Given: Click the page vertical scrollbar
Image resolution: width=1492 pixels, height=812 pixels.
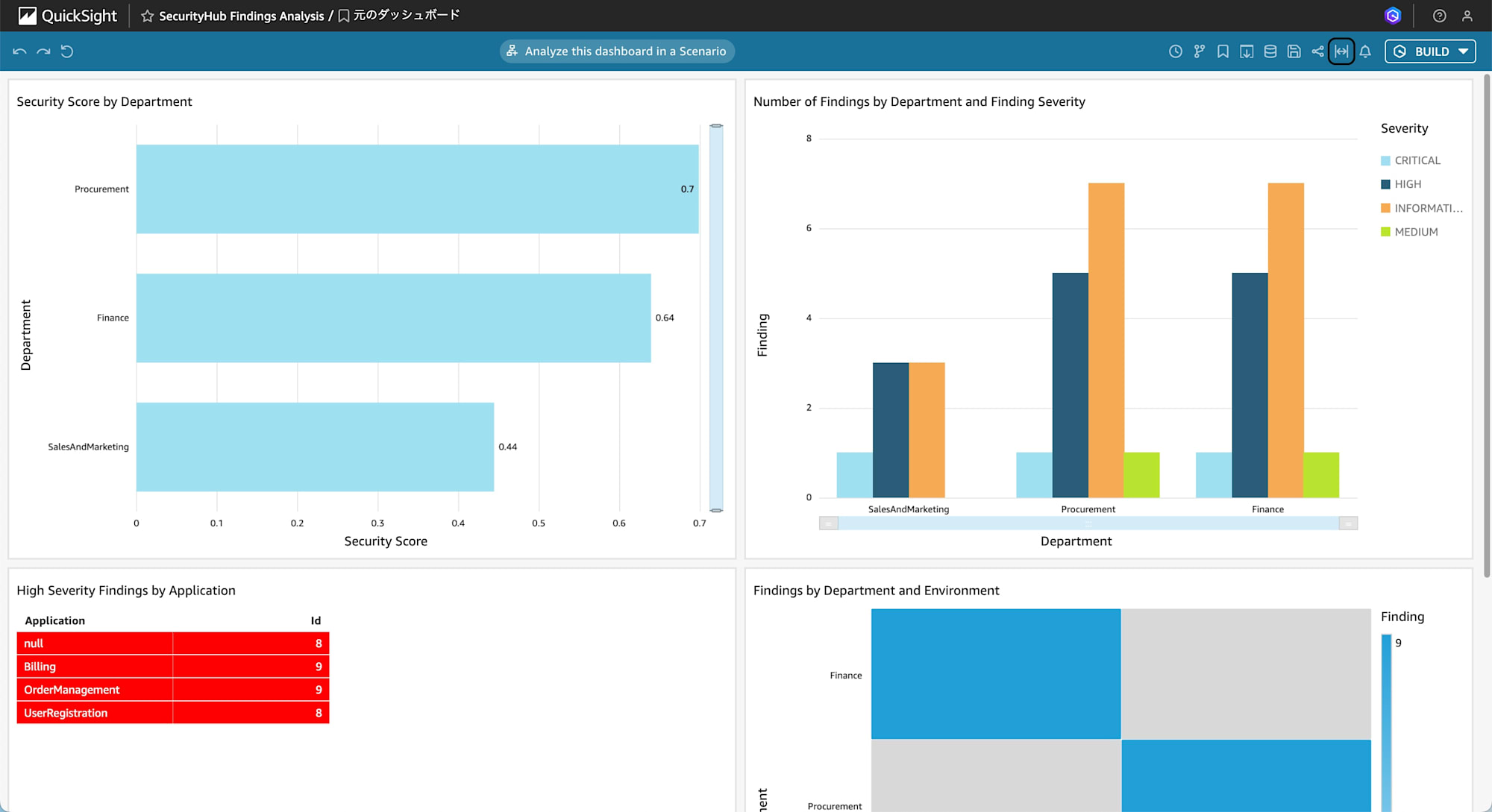Looking at the screenshot, I should point(1487,325).
